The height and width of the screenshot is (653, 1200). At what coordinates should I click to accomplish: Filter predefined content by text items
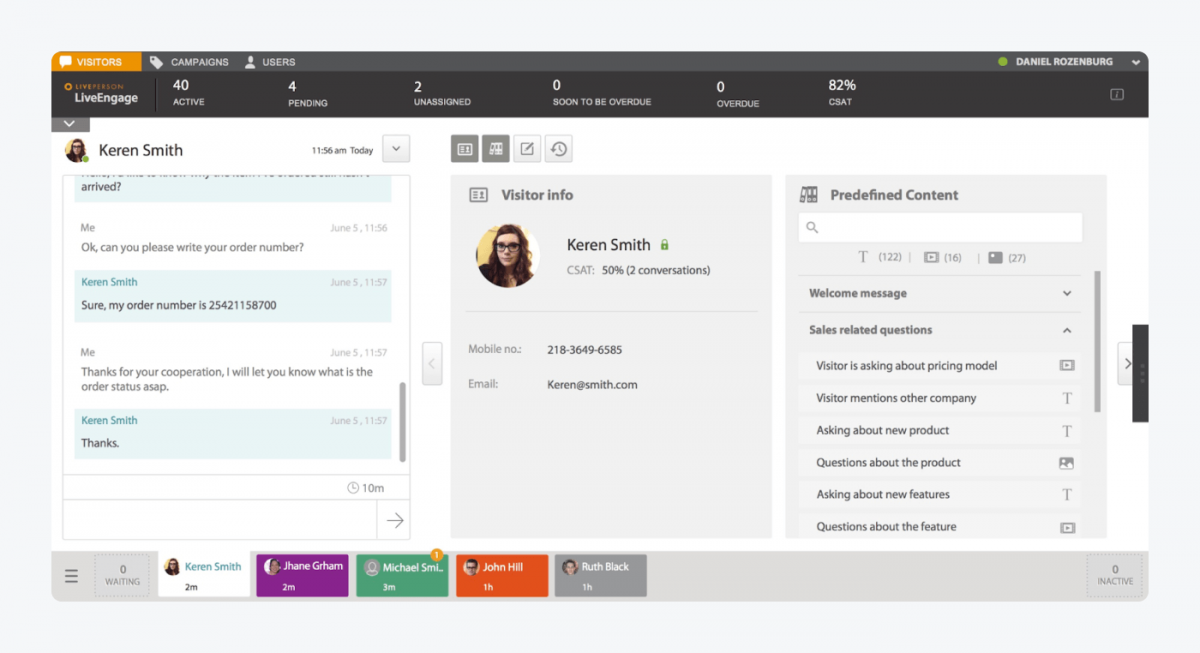click(863, 257)
